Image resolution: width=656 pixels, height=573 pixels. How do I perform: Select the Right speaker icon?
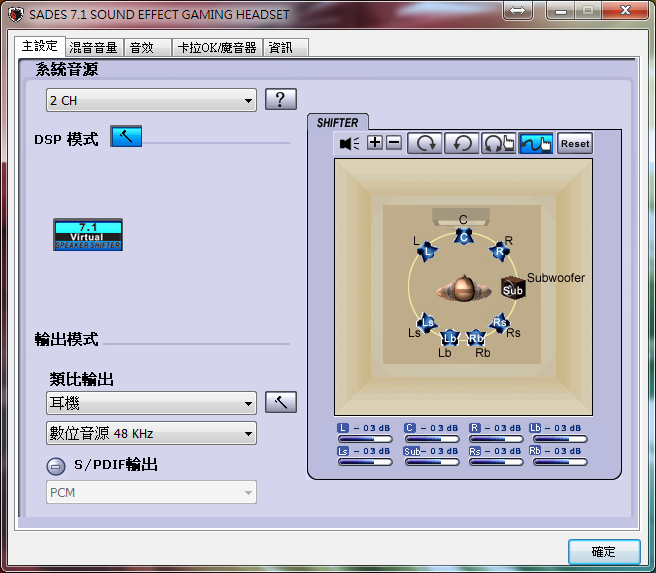500,251
